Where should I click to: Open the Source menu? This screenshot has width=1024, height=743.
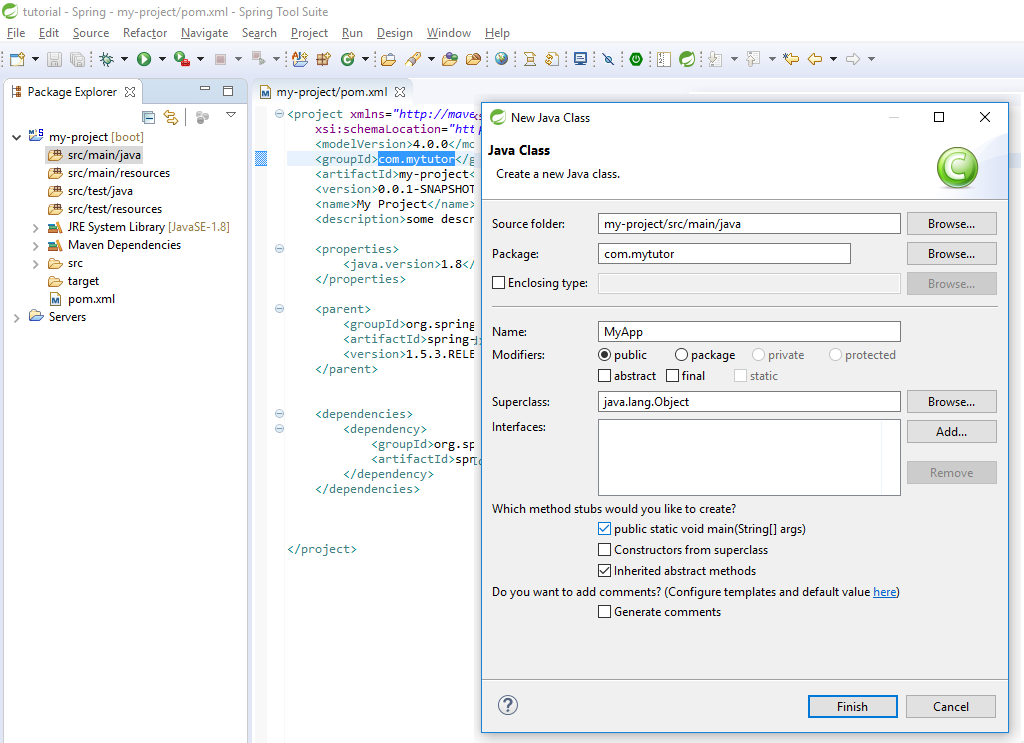(91, 33)
